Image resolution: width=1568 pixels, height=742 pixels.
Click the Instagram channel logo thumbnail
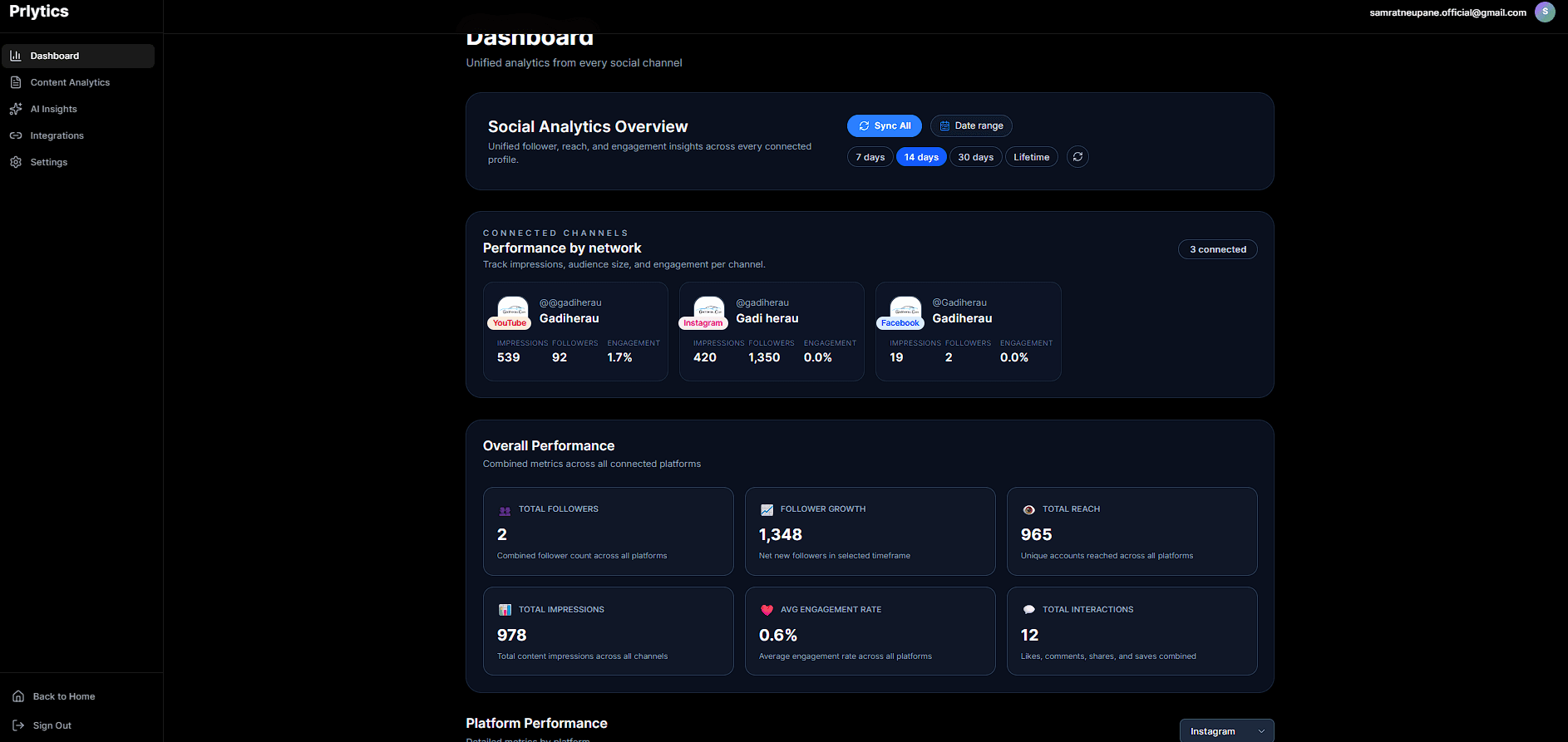(x=708, y=309)
